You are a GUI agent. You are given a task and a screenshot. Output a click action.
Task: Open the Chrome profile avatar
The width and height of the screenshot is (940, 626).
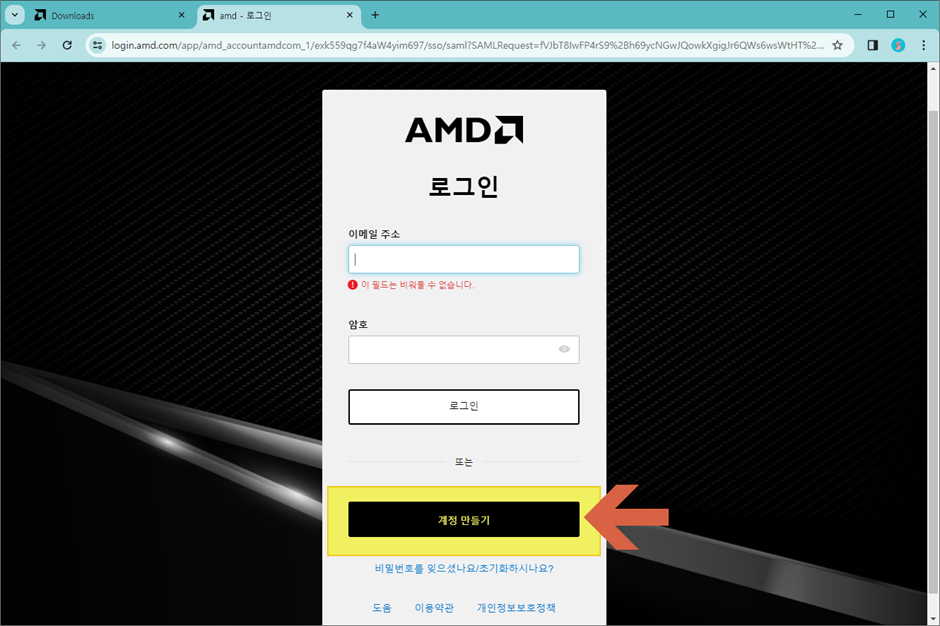pos(898,46)
